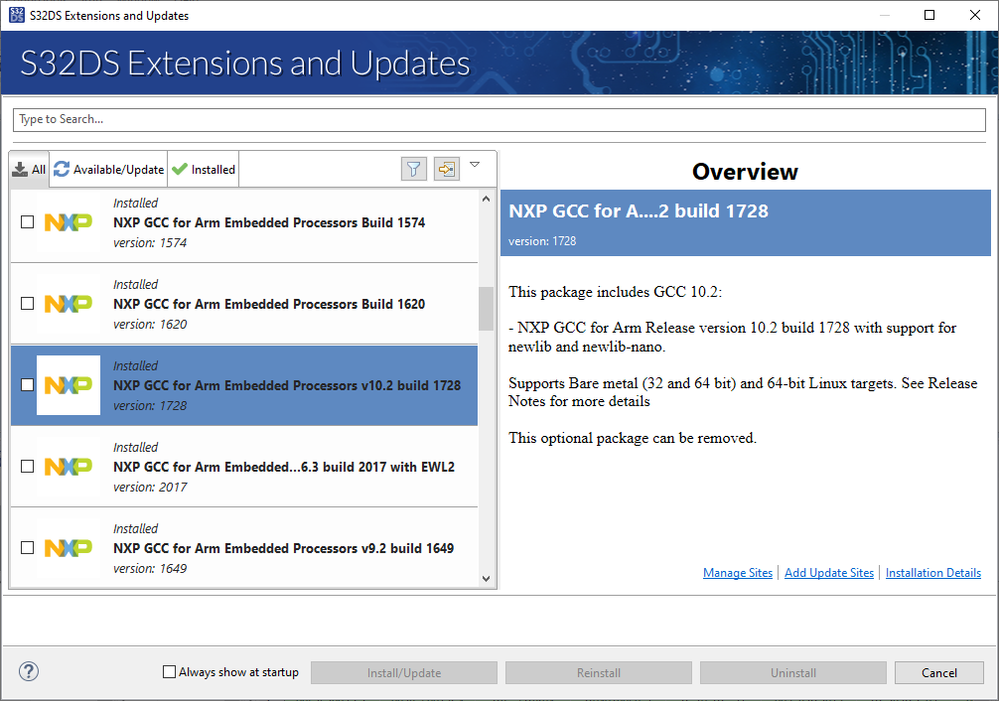Image resolution: width=999 pixels, height=701 pixels.
Task: Click NXP logo of v9.2 build 1649
Action: coord(68,548)
